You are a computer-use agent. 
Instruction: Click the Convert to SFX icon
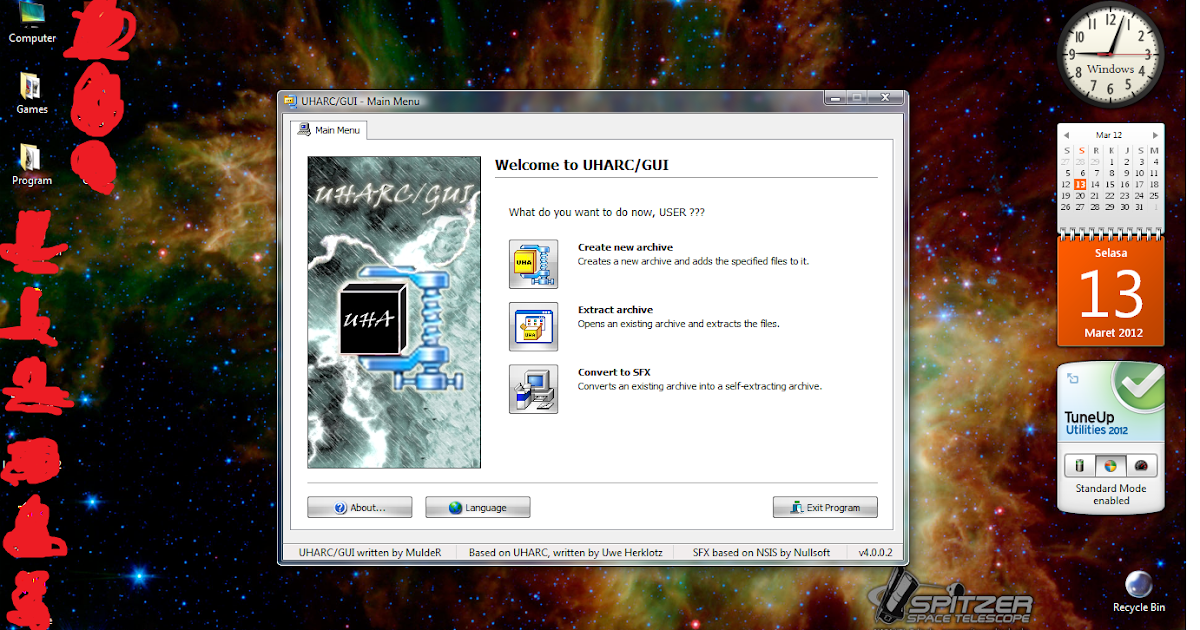[533, 389]
